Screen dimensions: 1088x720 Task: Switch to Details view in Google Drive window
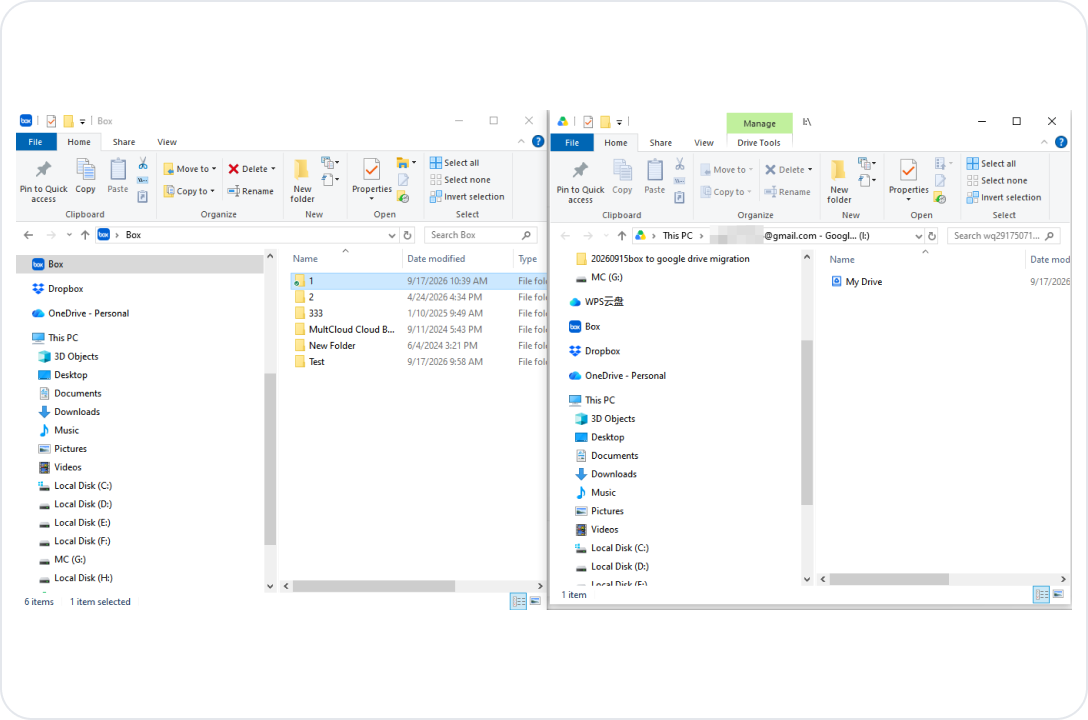[x=1042, y=594]
